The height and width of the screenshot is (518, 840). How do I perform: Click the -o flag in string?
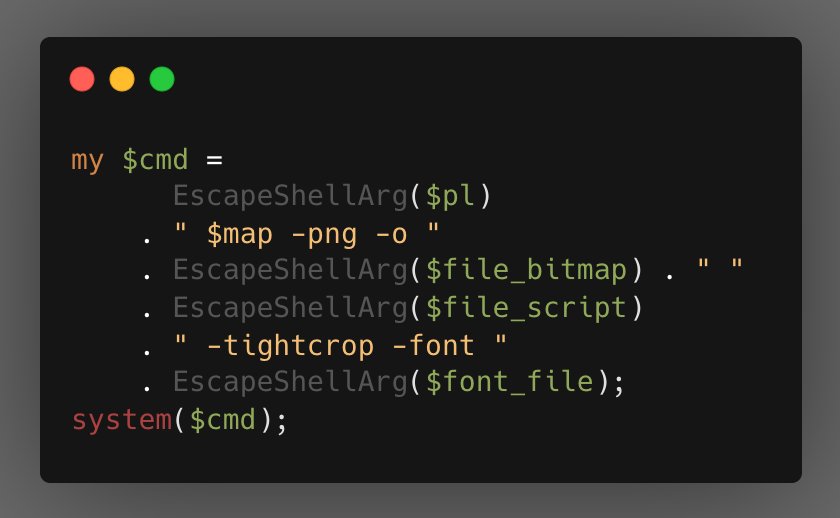(x=392, y=235)
